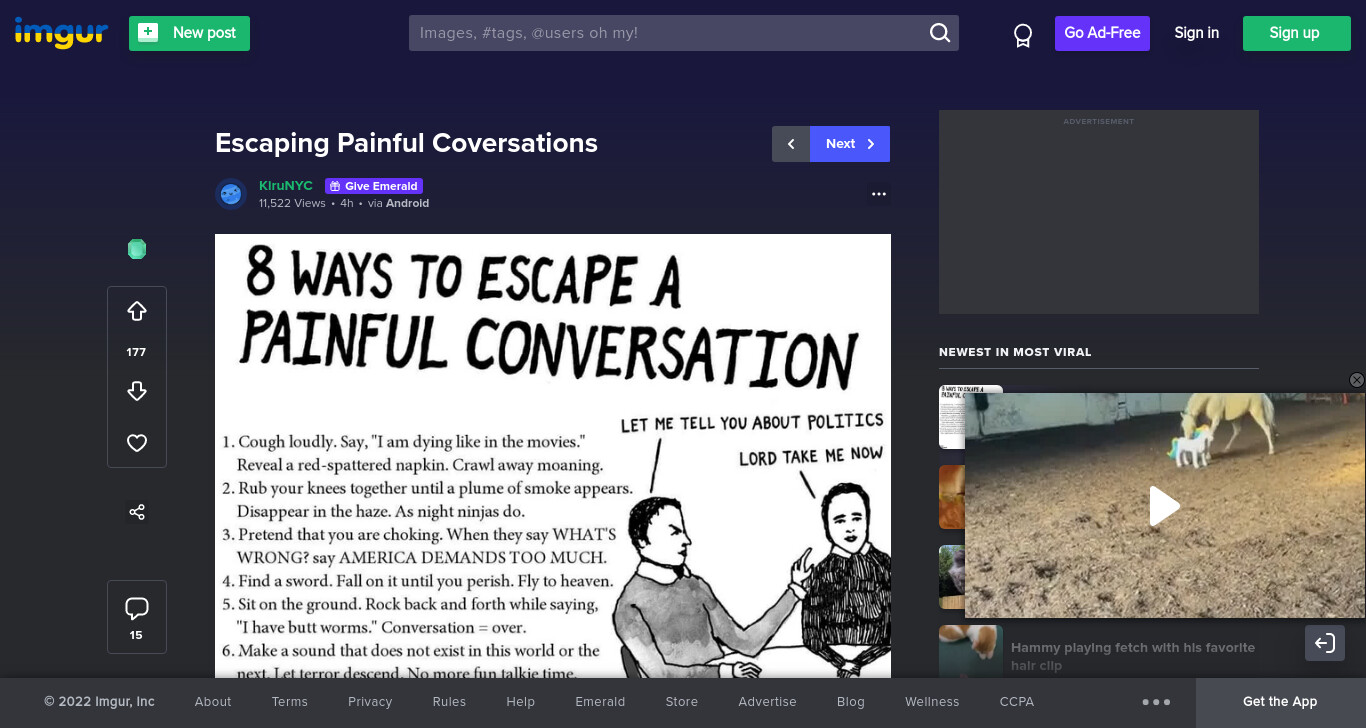This screenshot has height=728, width=1366.
Task: Click Get the App button
Action: tap(1280, 702)
